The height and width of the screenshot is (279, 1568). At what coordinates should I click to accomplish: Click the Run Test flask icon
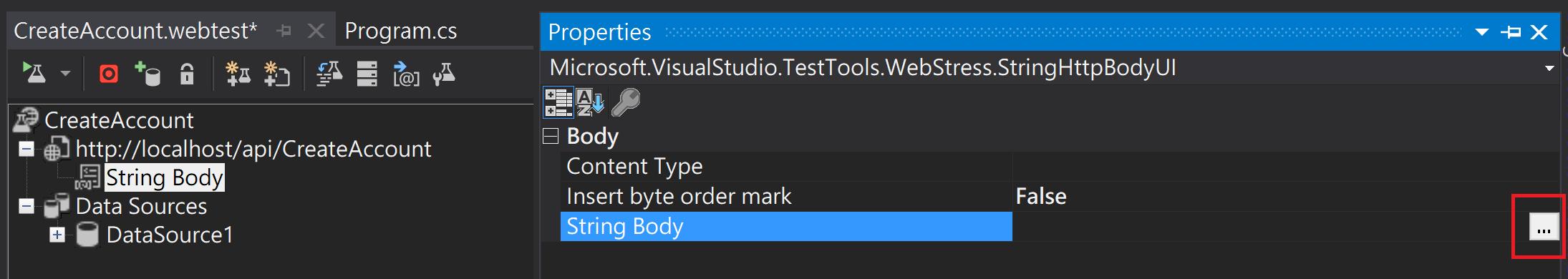pyautogui.click(x=34, y=73)
